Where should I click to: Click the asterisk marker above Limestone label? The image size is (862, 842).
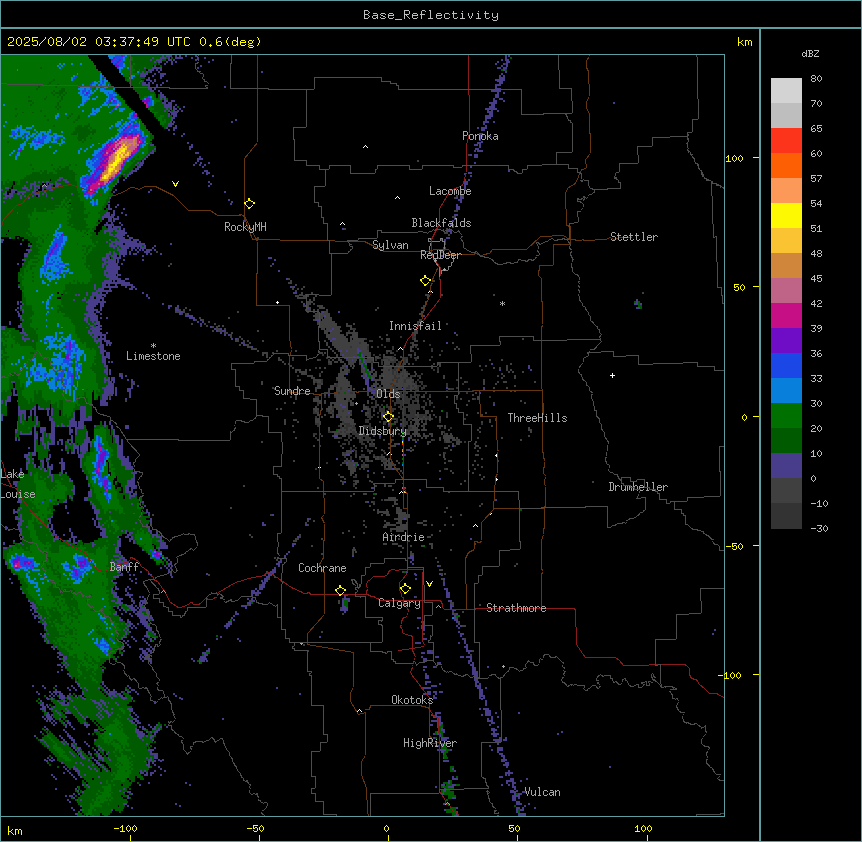[153, 346]
